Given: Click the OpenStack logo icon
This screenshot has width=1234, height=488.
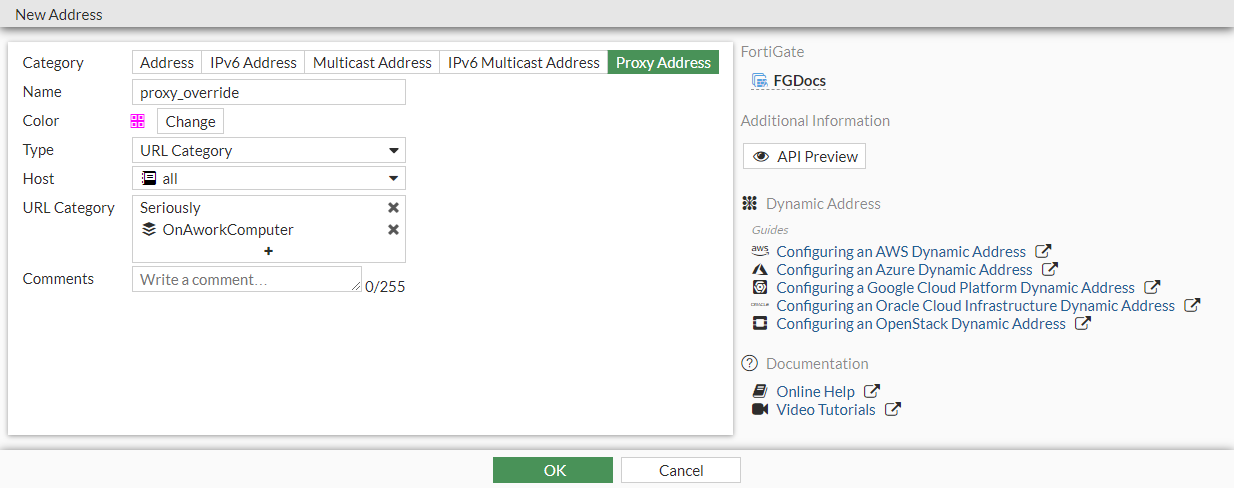Looking at the screenshot, I should [760, 323].
